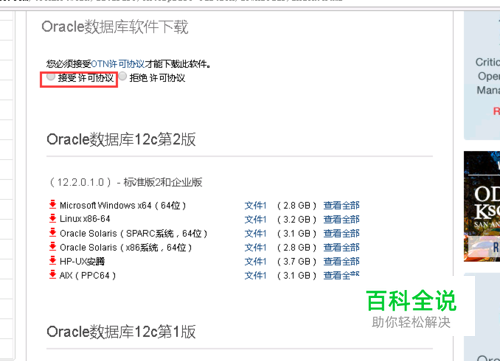
Task: Select the decline license agreement radio button
Action: 123,76
